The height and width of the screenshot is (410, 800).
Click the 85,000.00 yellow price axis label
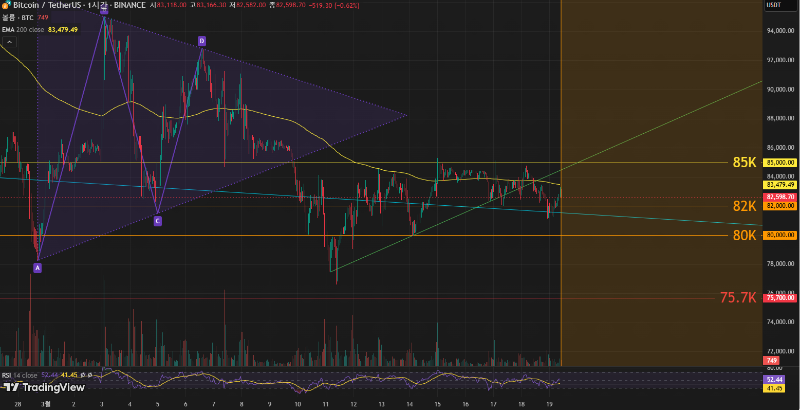[779, 162]
